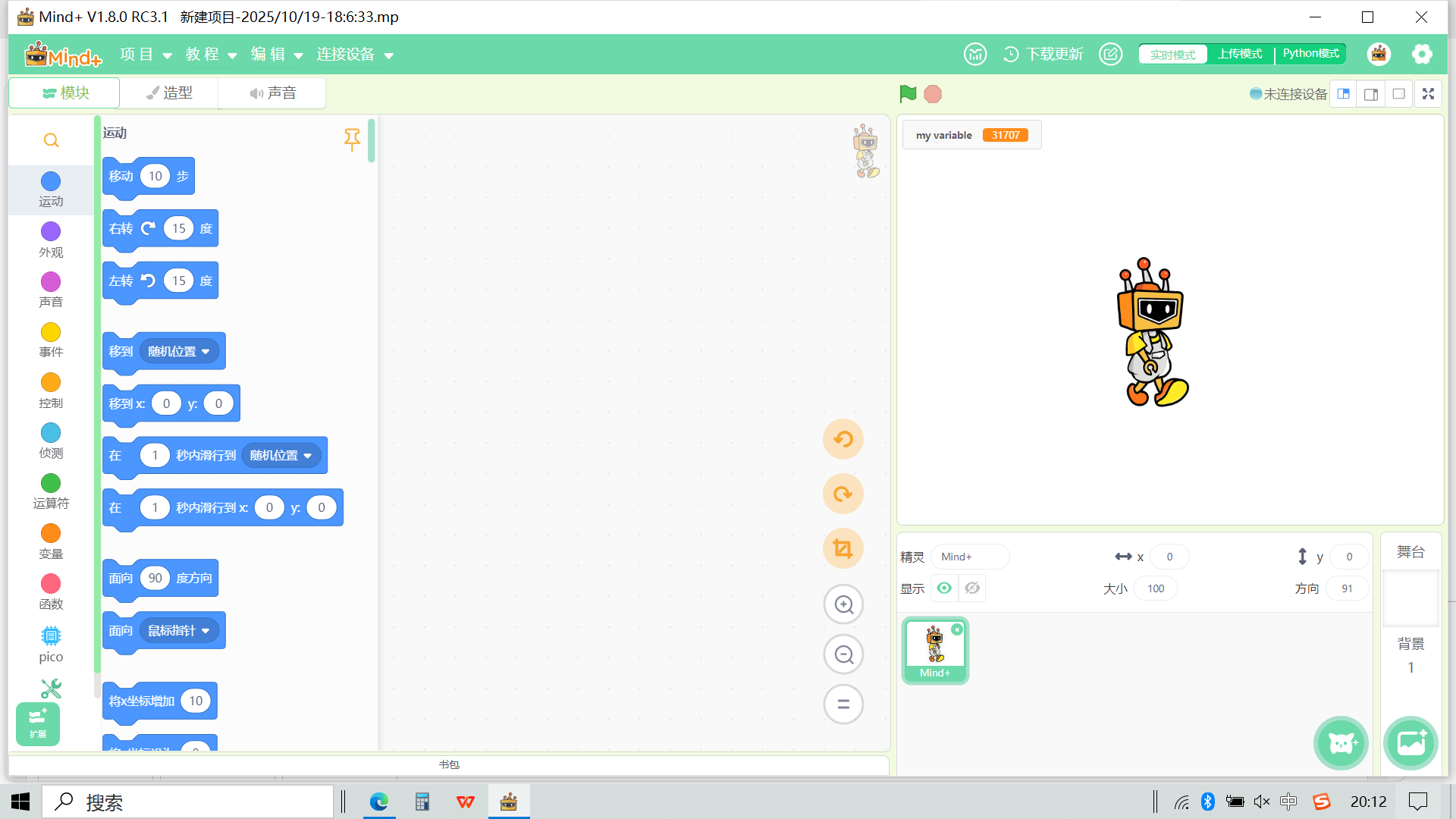Viewport: 1456px width, 819px height.
Task: Click the red stop button
Action: pos(933,94)
